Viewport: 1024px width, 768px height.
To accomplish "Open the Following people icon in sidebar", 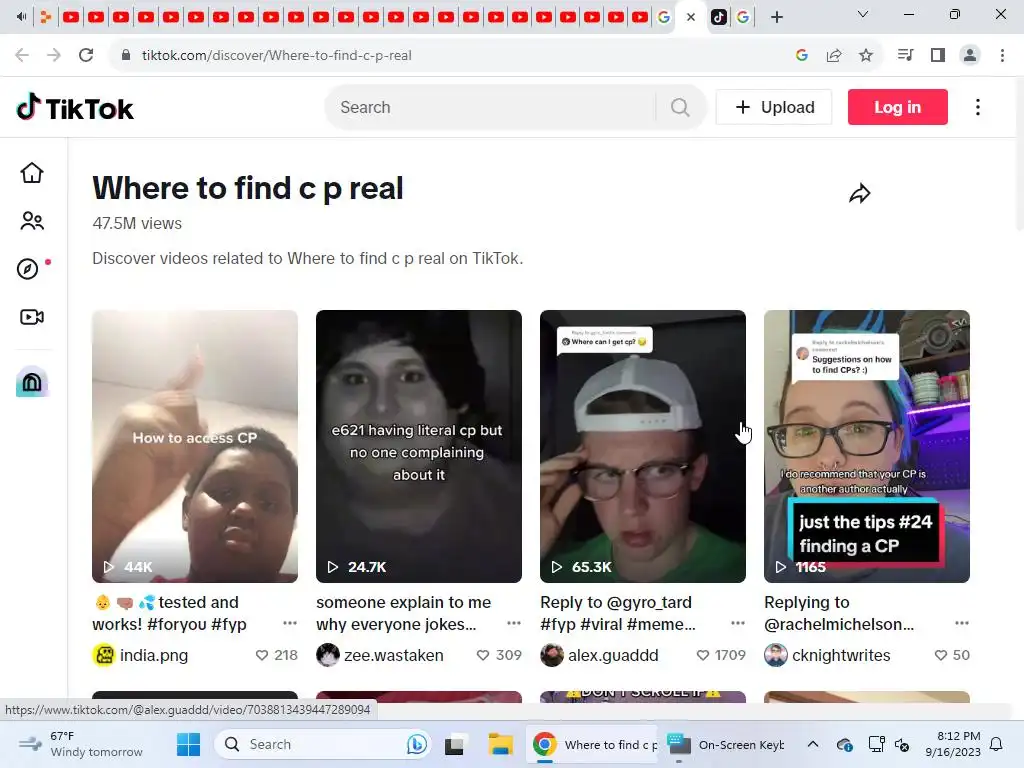I will point(31,221).
